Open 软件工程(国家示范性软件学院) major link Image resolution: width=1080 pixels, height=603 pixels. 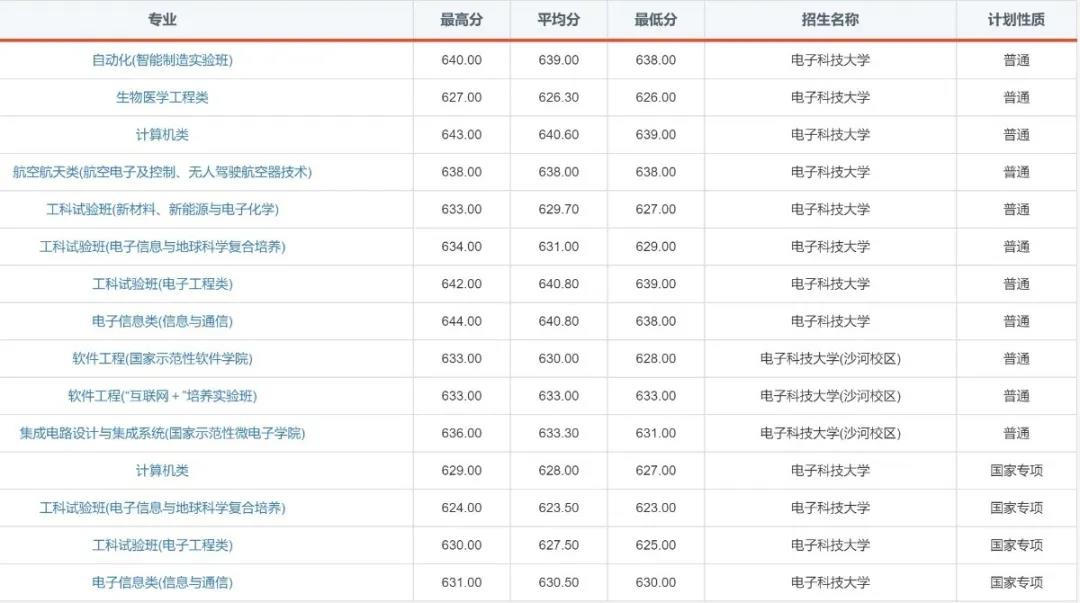pyautogui.click(x=162, y=358)
